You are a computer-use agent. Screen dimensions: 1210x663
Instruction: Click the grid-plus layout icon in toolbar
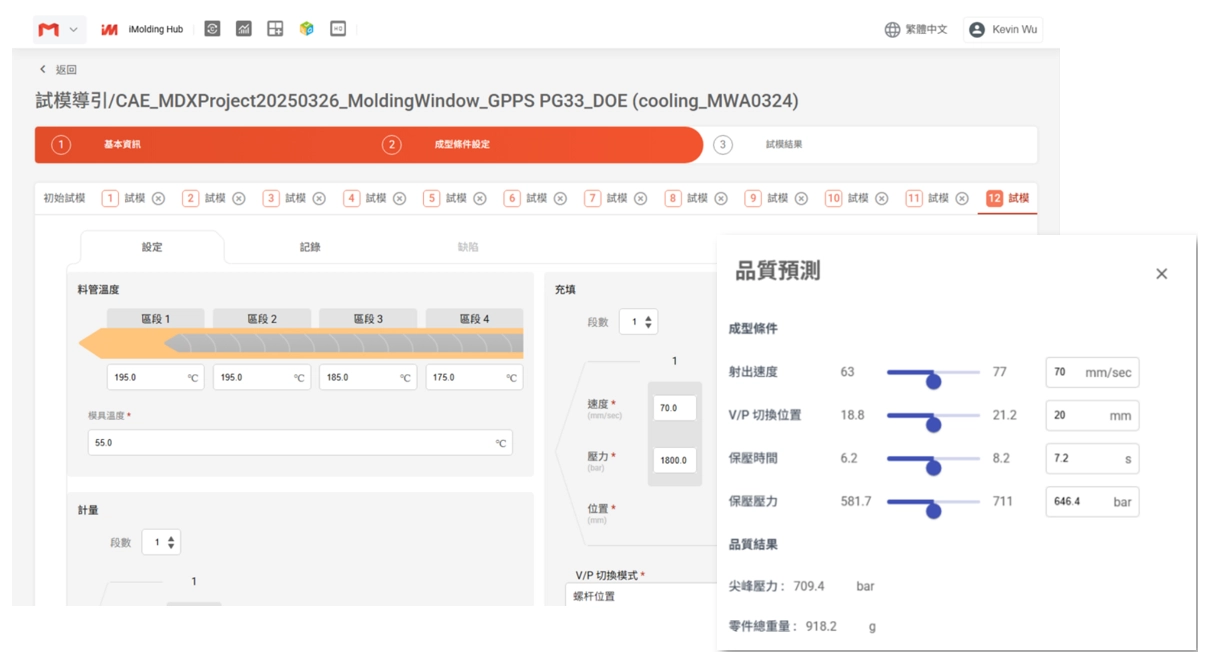pyautogui.click(x=275, y=29)
